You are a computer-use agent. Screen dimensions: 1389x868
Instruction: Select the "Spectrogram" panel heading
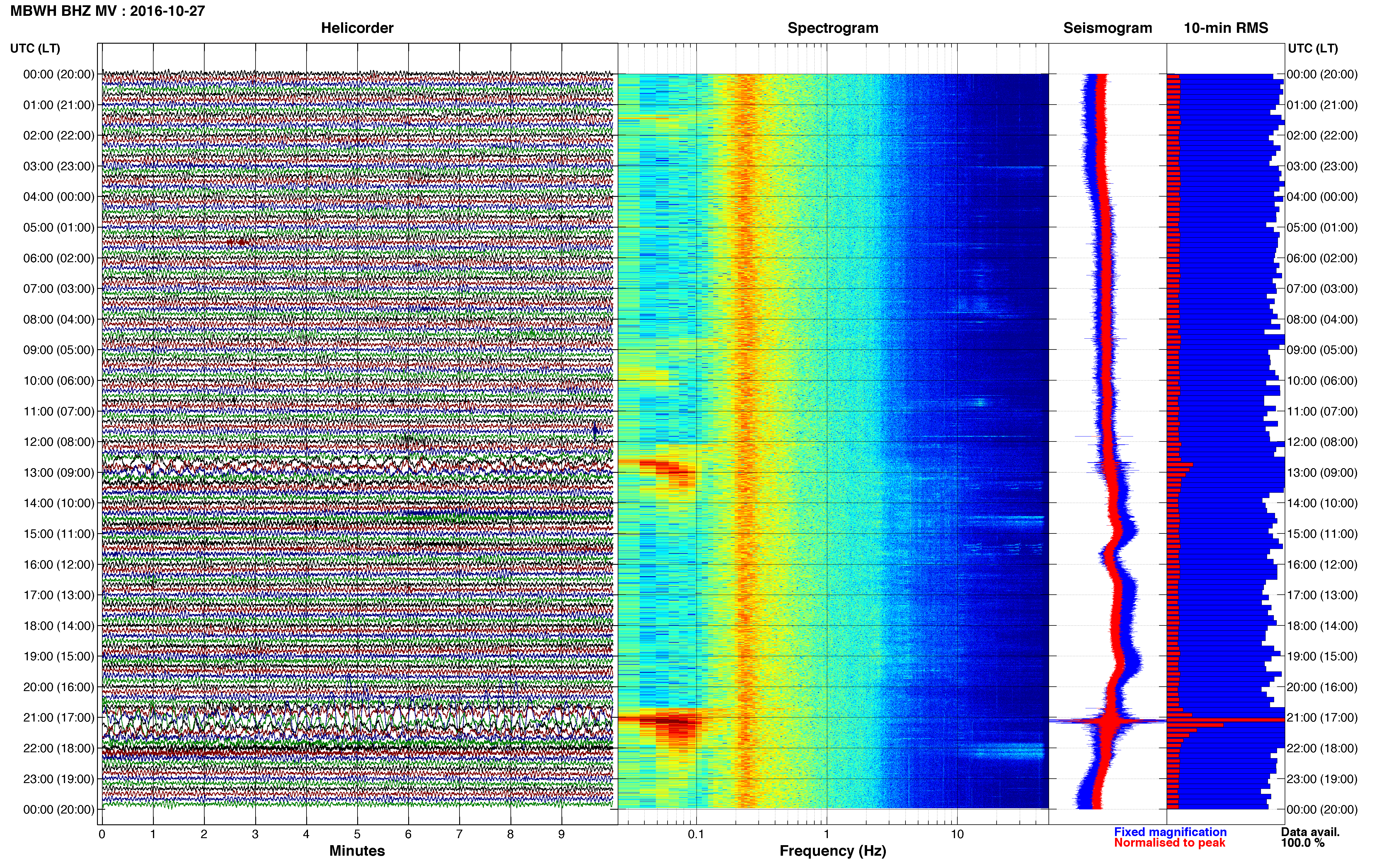(833, 28)
